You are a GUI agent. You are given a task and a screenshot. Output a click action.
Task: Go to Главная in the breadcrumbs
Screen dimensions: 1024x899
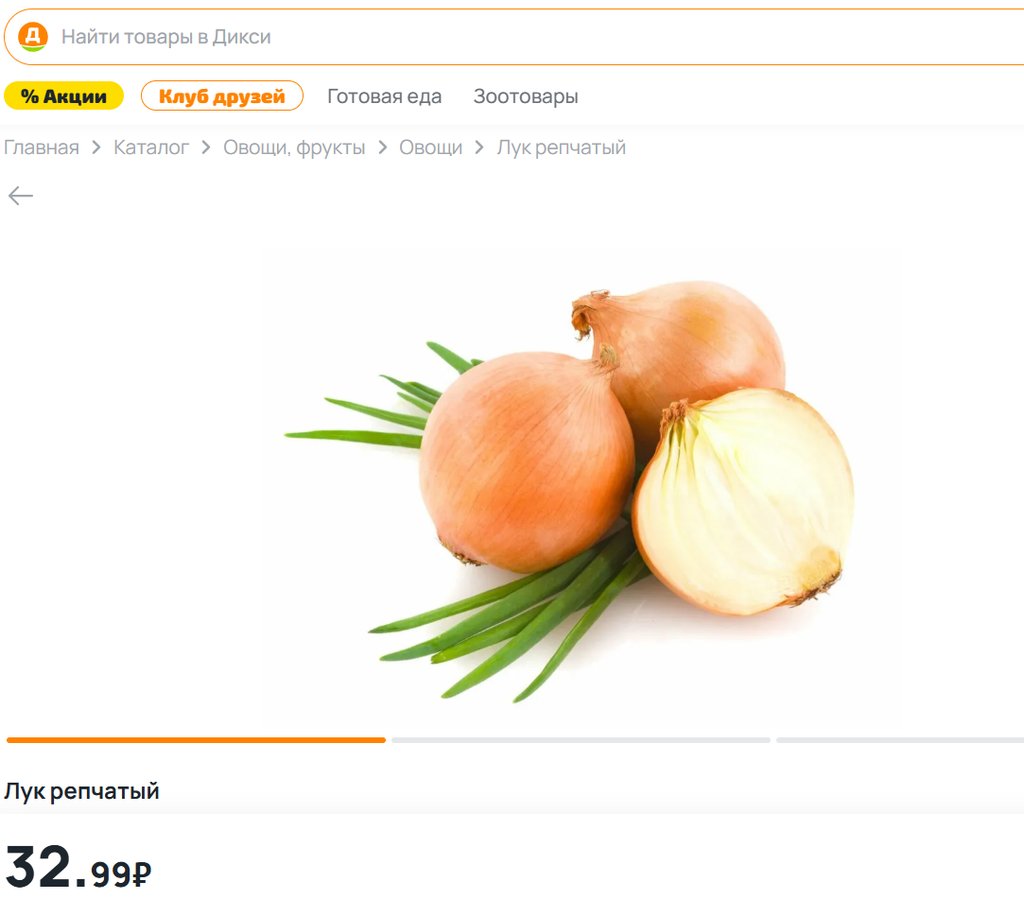42,148
